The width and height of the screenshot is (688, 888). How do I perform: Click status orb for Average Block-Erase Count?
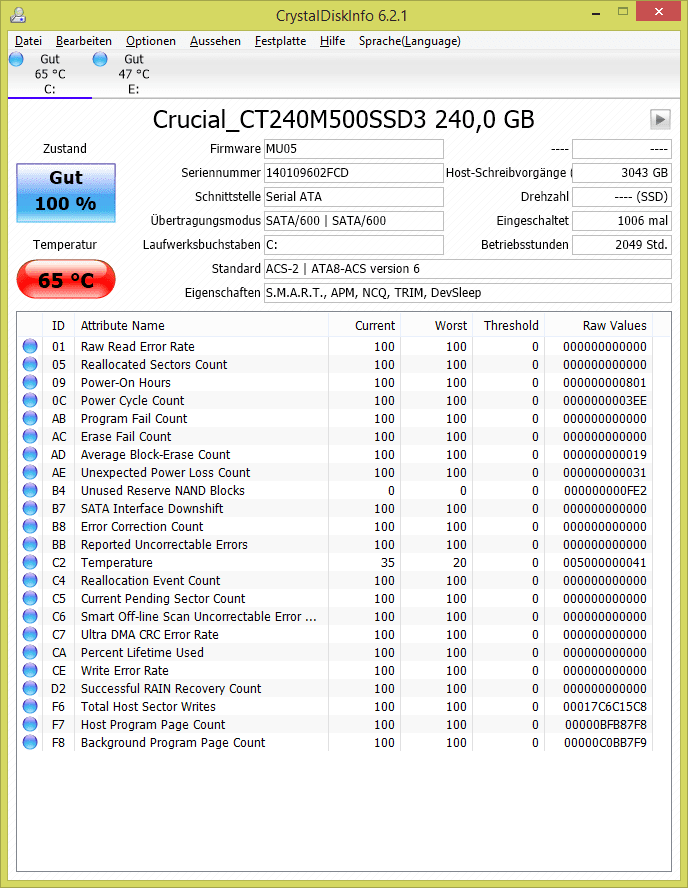(30, 454)
